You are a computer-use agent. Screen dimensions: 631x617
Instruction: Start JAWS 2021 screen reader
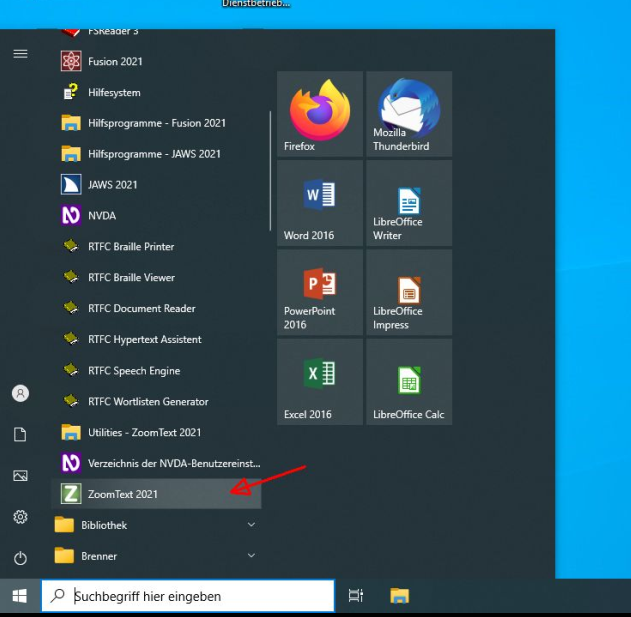(x=156, y=185)
